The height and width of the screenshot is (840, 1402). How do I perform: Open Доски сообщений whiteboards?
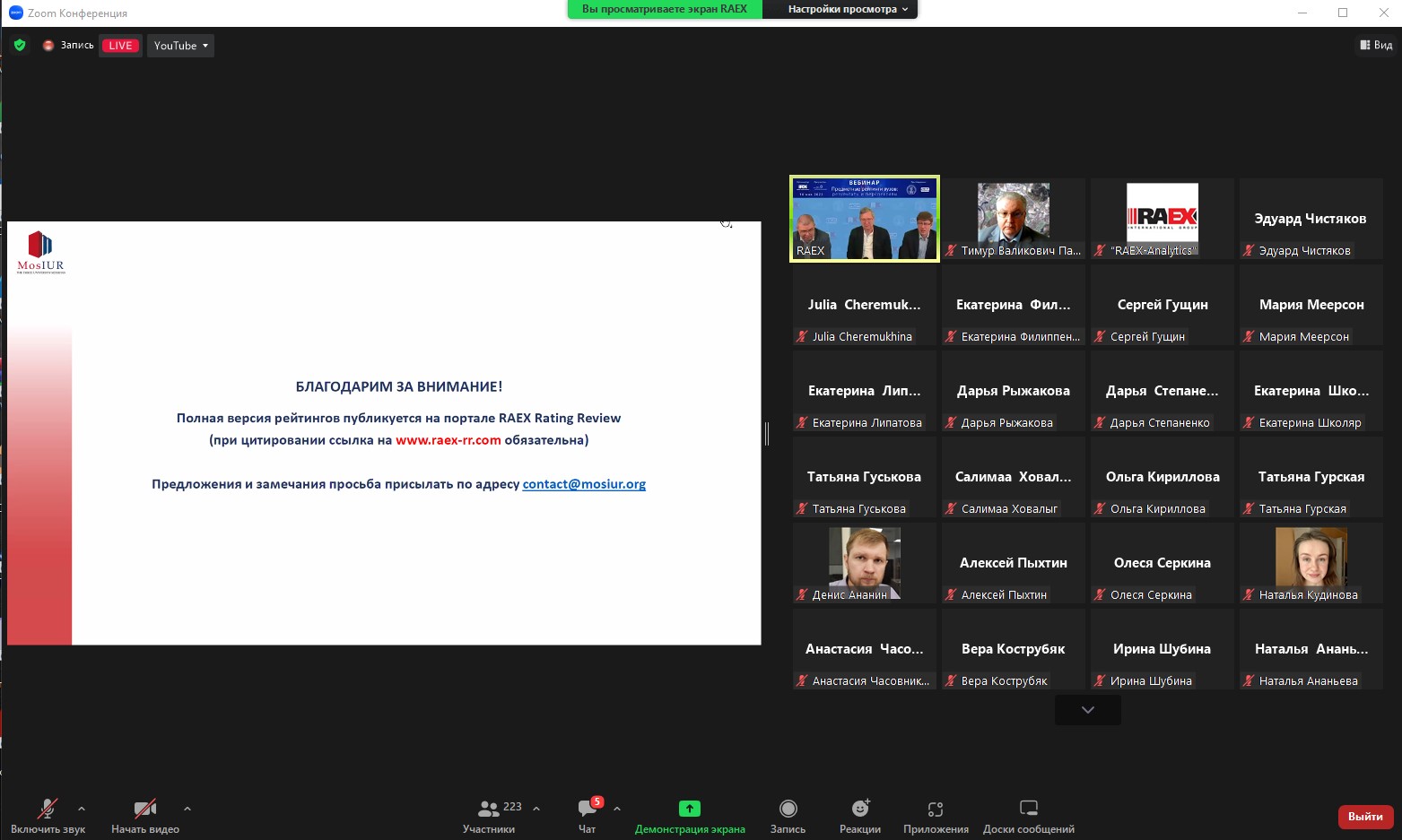point(1029,815)
